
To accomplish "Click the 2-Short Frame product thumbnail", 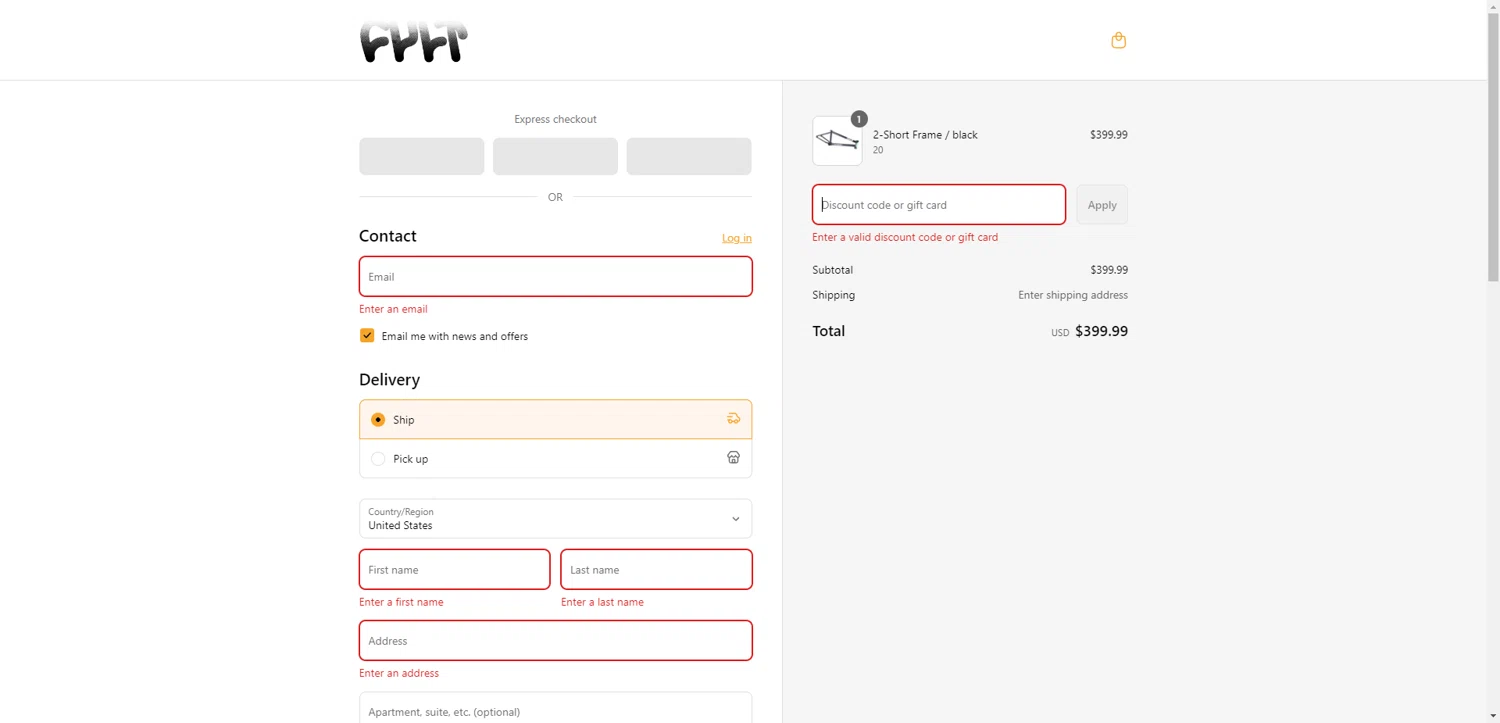I will point(837,141).
